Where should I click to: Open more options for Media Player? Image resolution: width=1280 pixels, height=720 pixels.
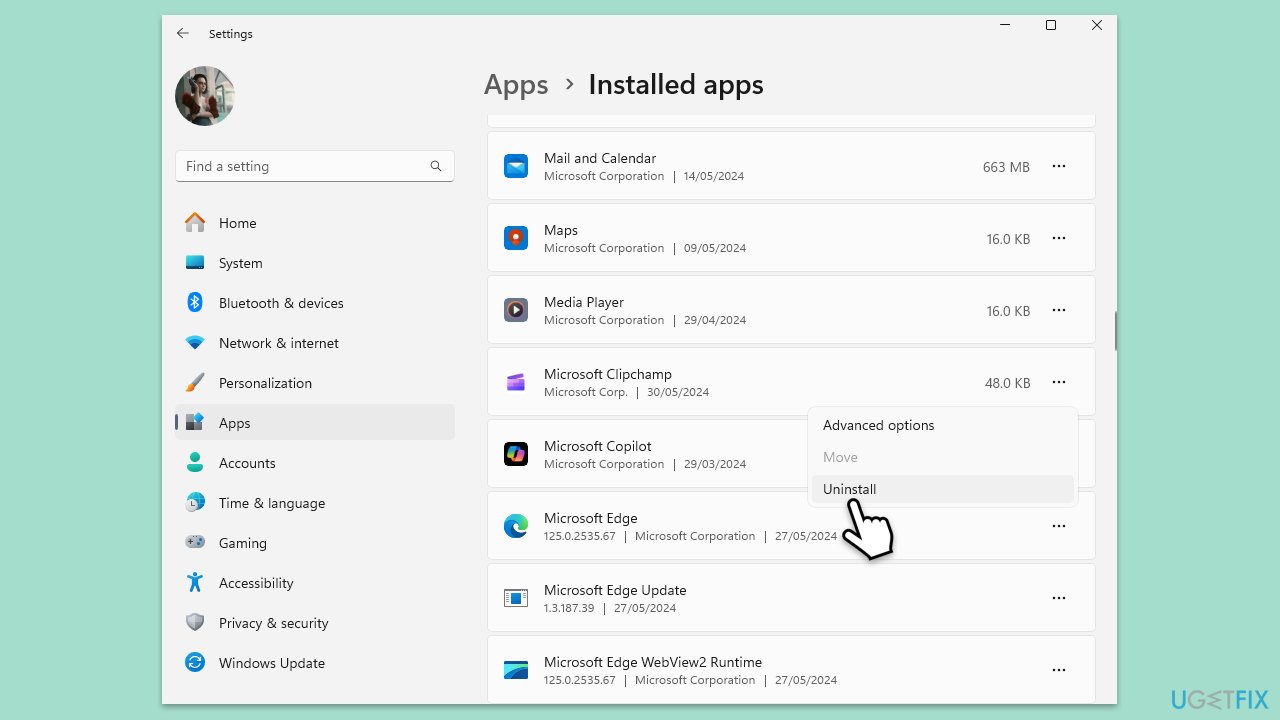point(1059,310)
